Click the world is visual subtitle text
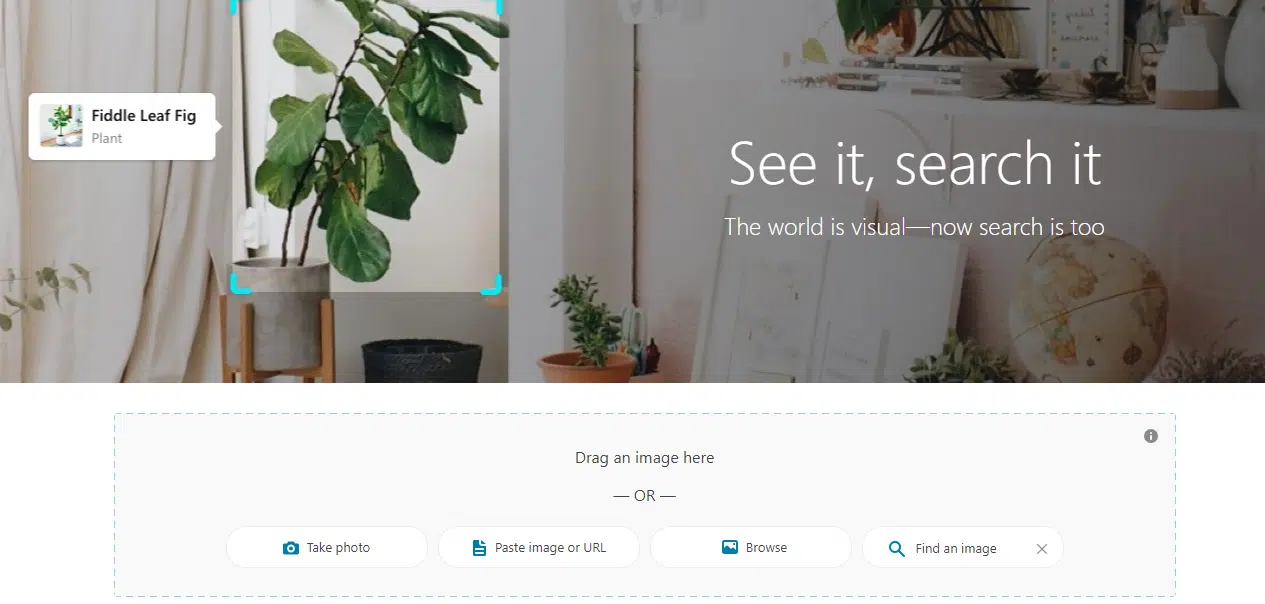 coord(914,227)
